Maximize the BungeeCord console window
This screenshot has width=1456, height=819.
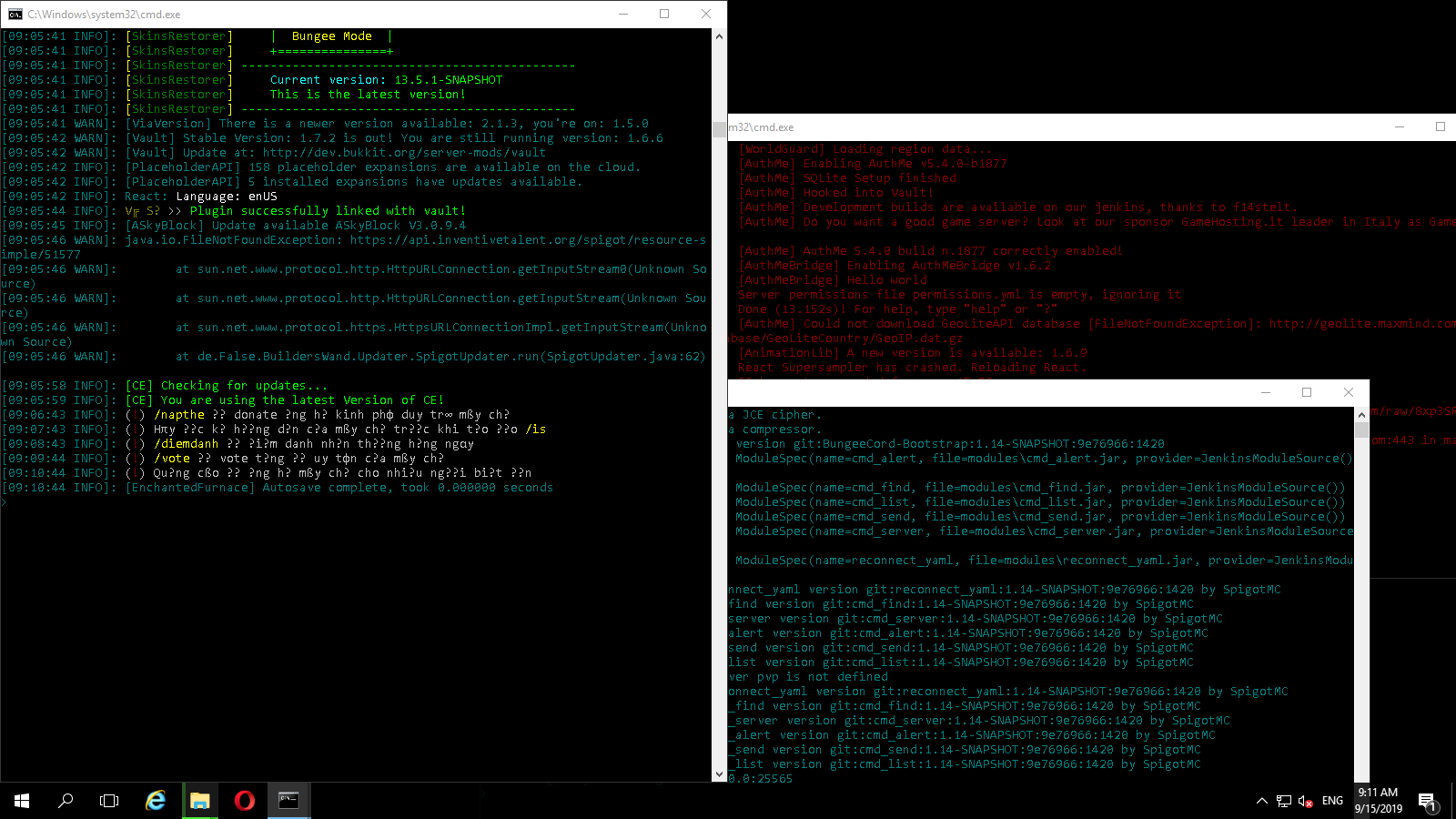tap(1307, 392)
